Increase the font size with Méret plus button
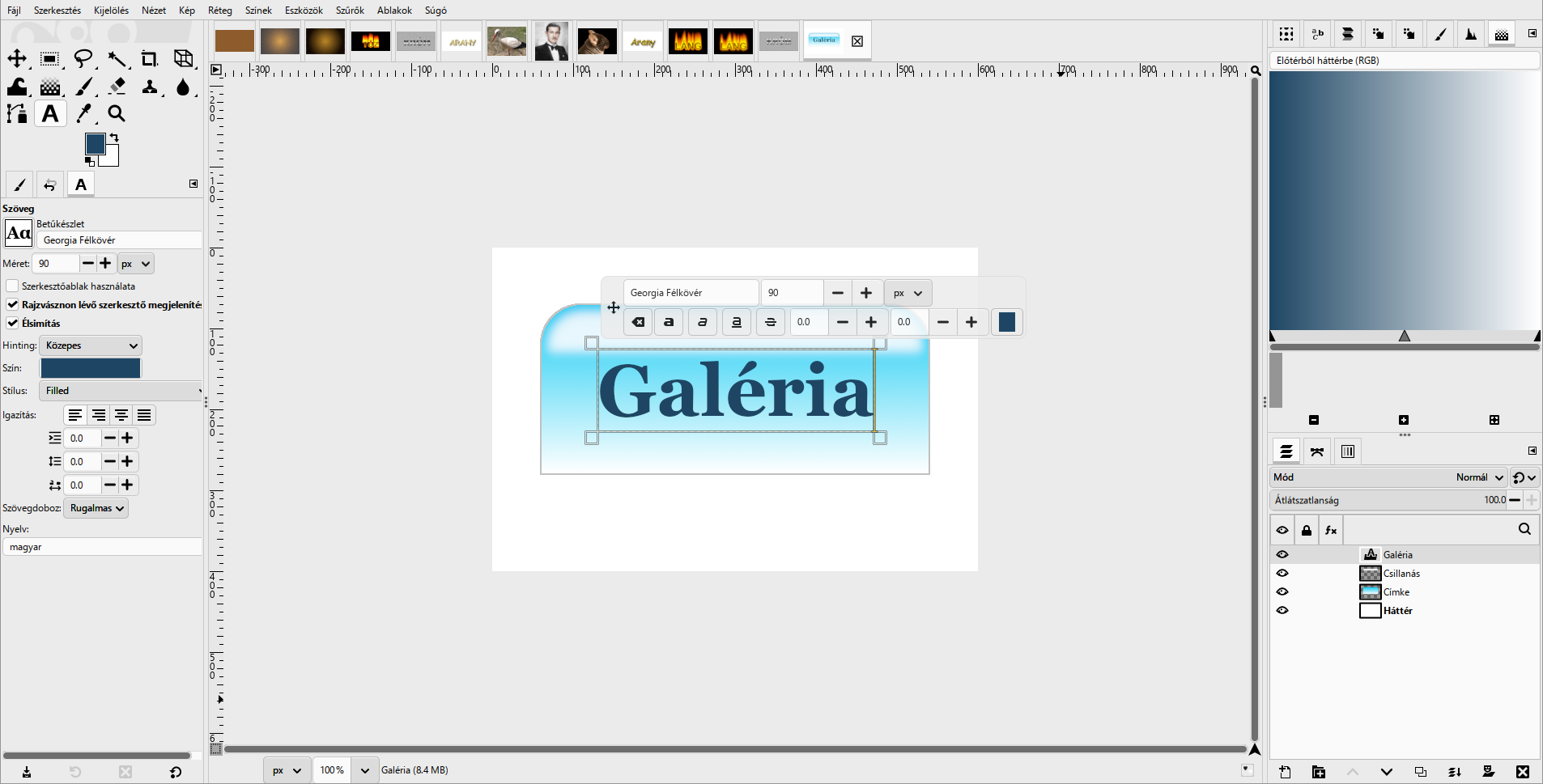Image resolution: width=1543 pixels, height=784 pixels. [x=105, y=264]
